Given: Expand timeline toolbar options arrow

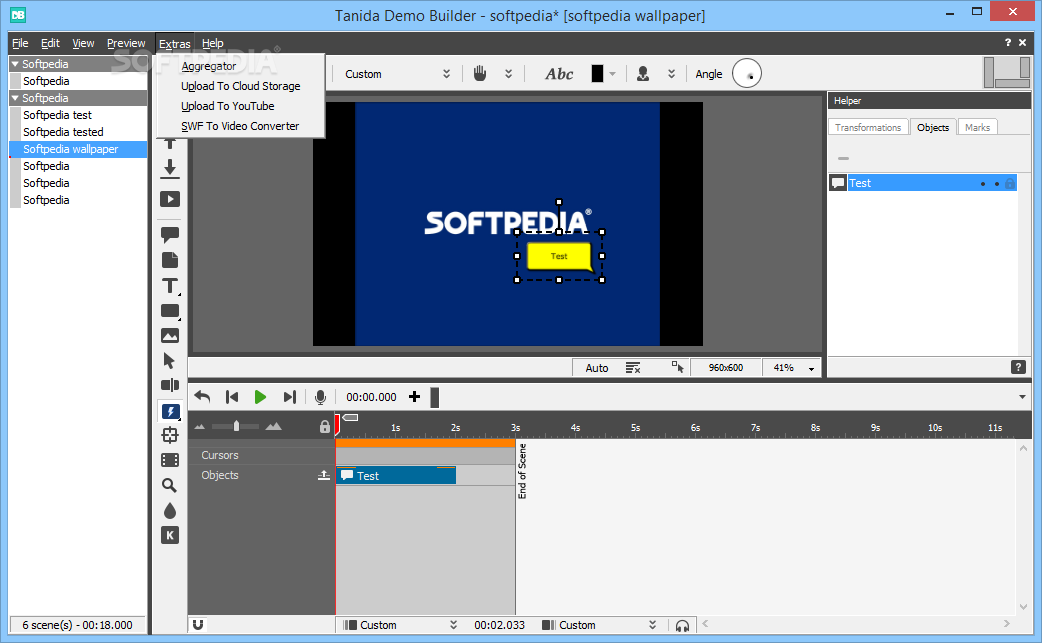Looking at the screenshot, I should 1022,397.
